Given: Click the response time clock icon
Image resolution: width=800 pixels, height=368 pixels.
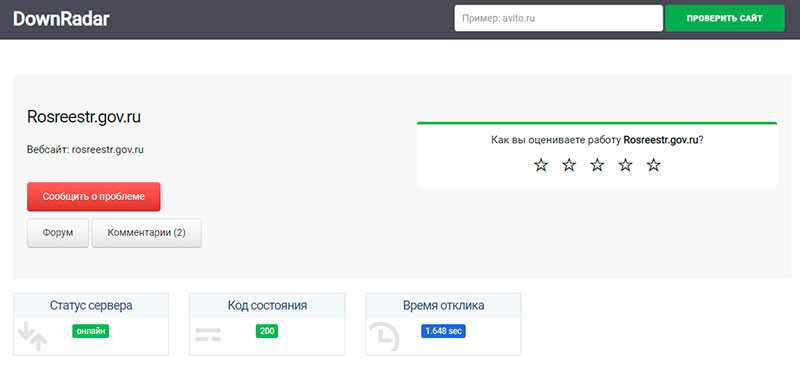Looking at the screenshot, I should tap(384, 336).
